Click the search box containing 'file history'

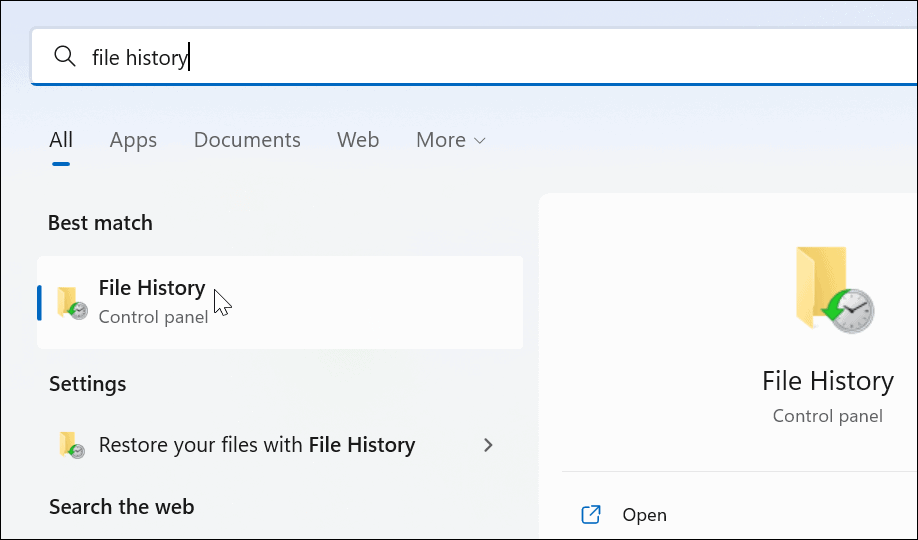(474, 57)
